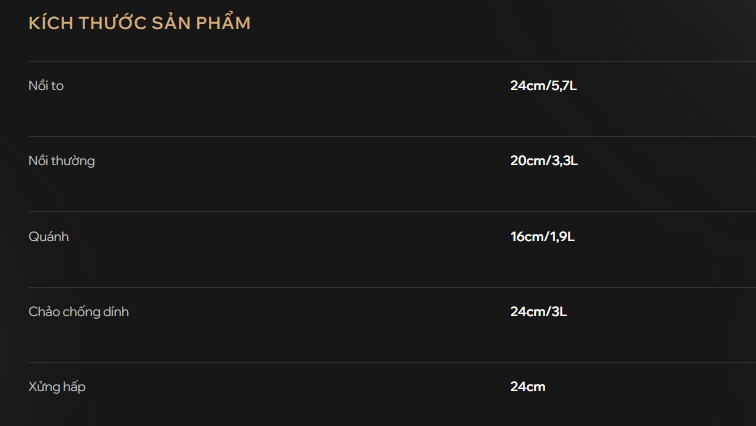Click '16cm' in the Quánh value
This screenshot has width=756, height=426.
[x=526, y=236]
